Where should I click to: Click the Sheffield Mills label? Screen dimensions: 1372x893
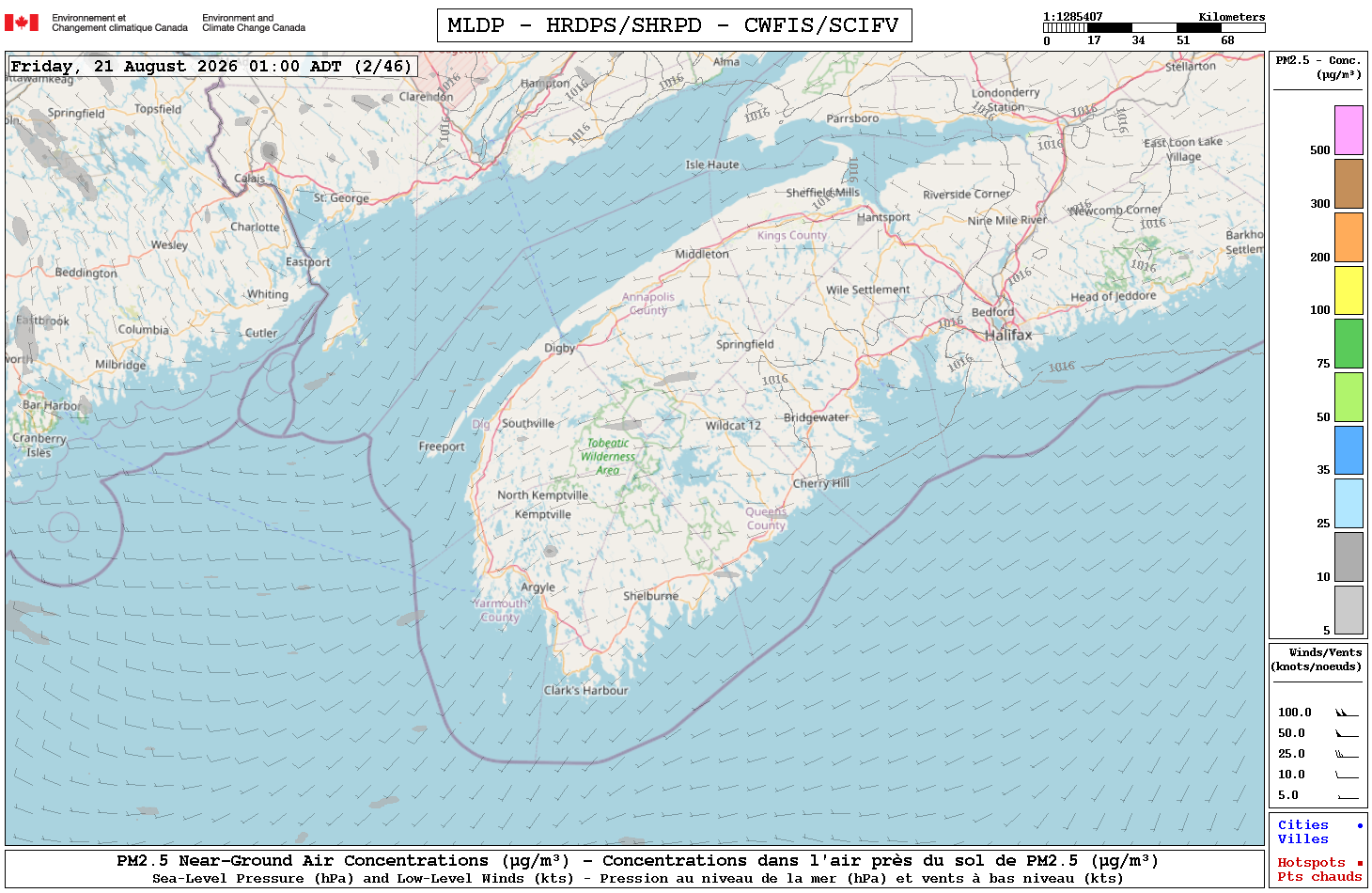(822, 193)
